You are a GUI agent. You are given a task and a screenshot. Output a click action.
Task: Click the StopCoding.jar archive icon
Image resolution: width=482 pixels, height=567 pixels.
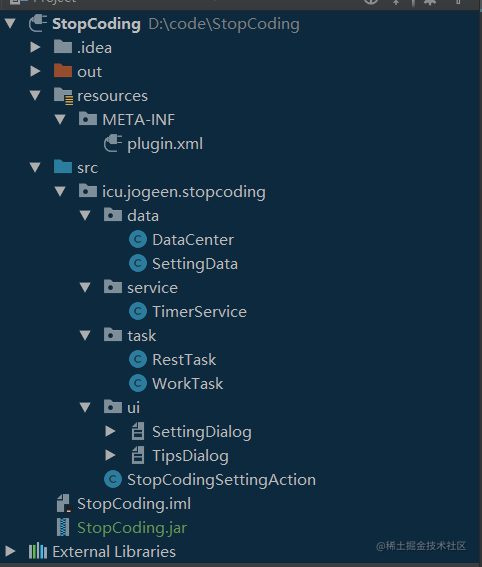(x=63, y=527)
